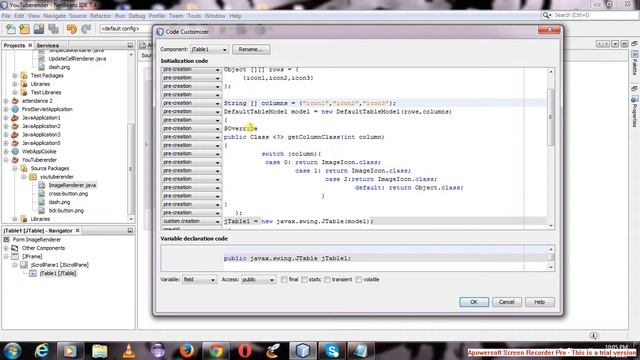Select the ImageRenderer.java file icon
The height and width of the screenshot is (360, 640).
(x=42, y=185)
